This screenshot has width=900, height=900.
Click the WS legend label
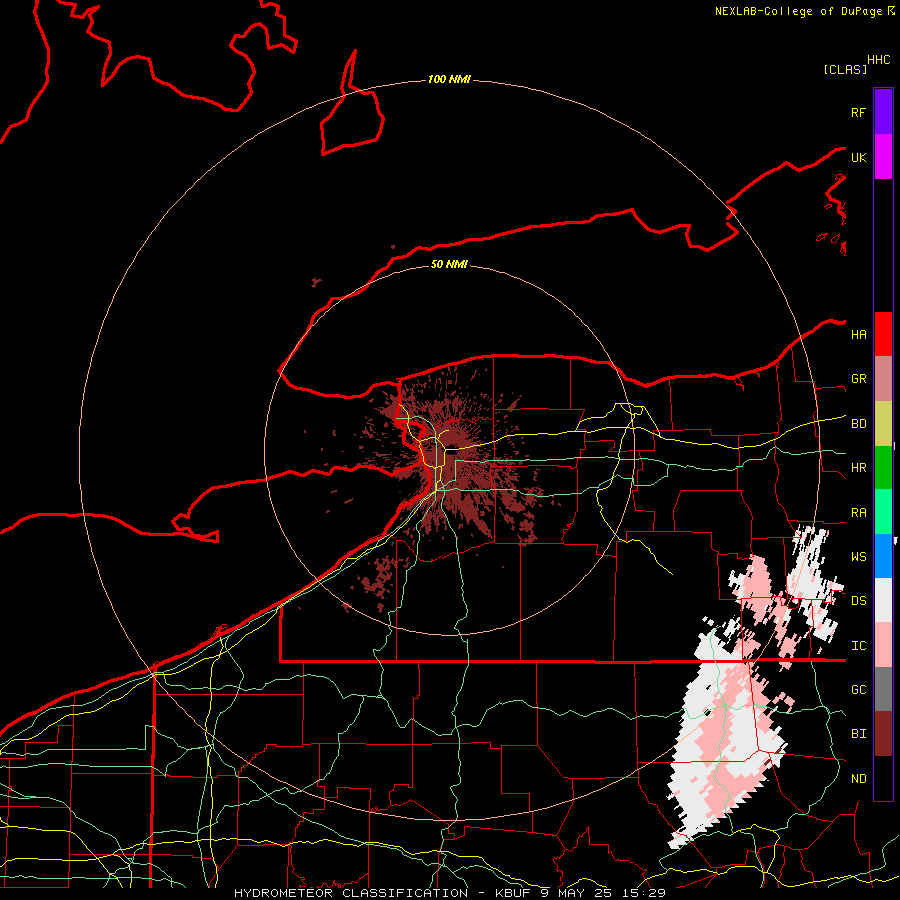click(859, 557)
